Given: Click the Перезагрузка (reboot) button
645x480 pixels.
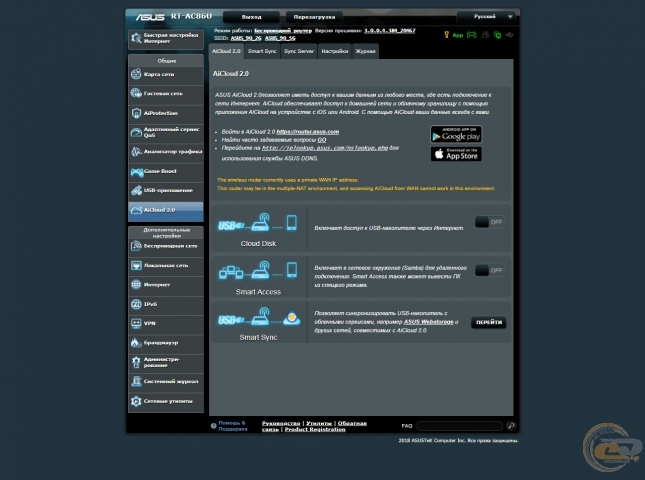Looking at the screenshot, I should click(x=314, y=17).
